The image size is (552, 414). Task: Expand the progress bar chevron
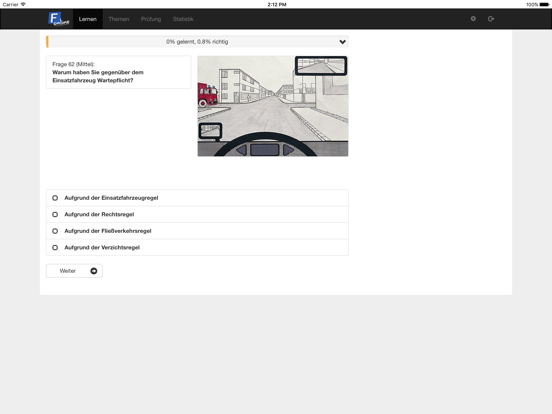(342, 42)
